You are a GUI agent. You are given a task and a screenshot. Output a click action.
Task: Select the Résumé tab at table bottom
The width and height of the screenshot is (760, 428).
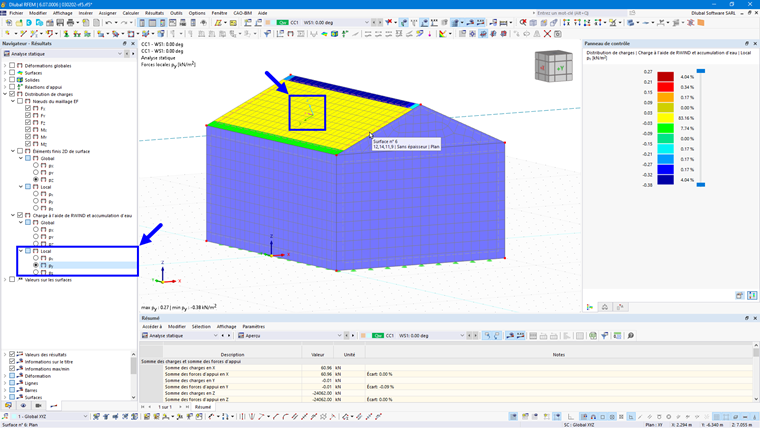203,407
